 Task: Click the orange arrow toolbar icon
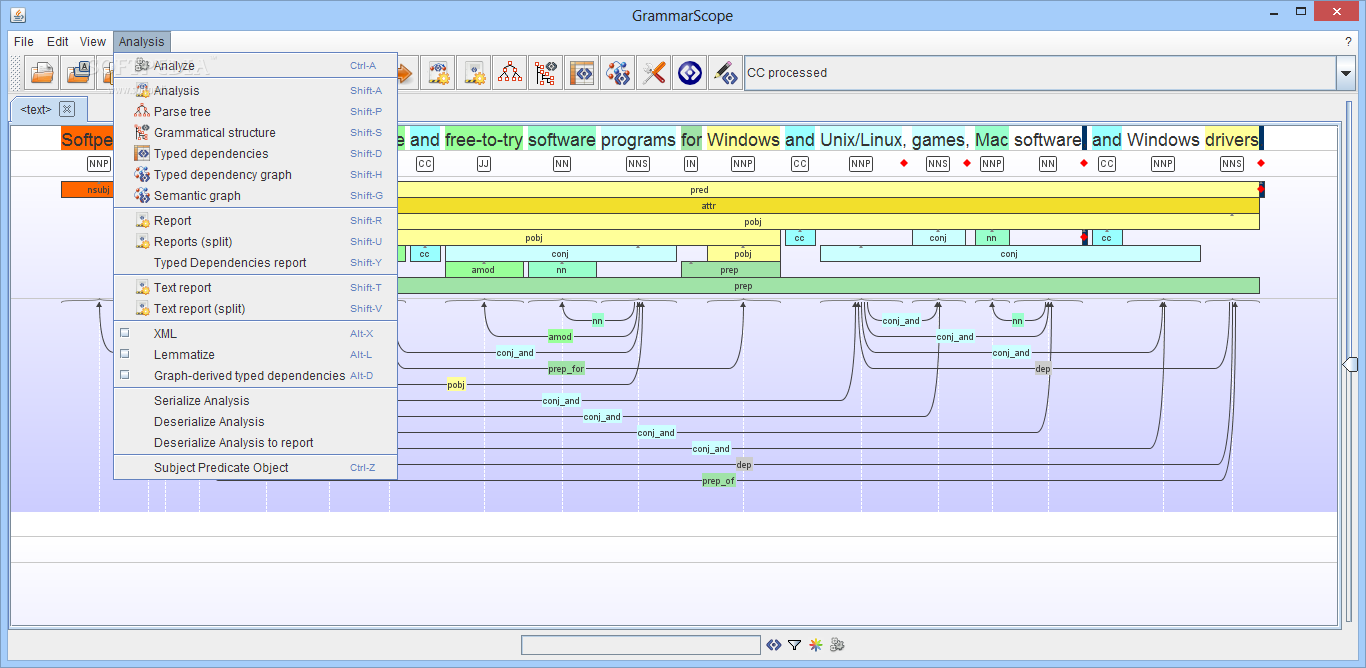(404, 73)
